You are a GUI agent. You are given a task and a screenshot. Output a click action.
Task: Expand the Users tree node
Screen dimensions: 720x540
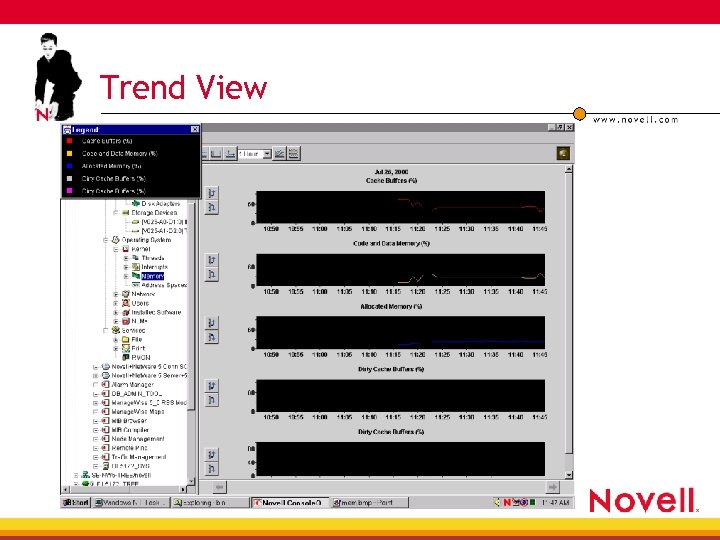click(x=116, y=303)
